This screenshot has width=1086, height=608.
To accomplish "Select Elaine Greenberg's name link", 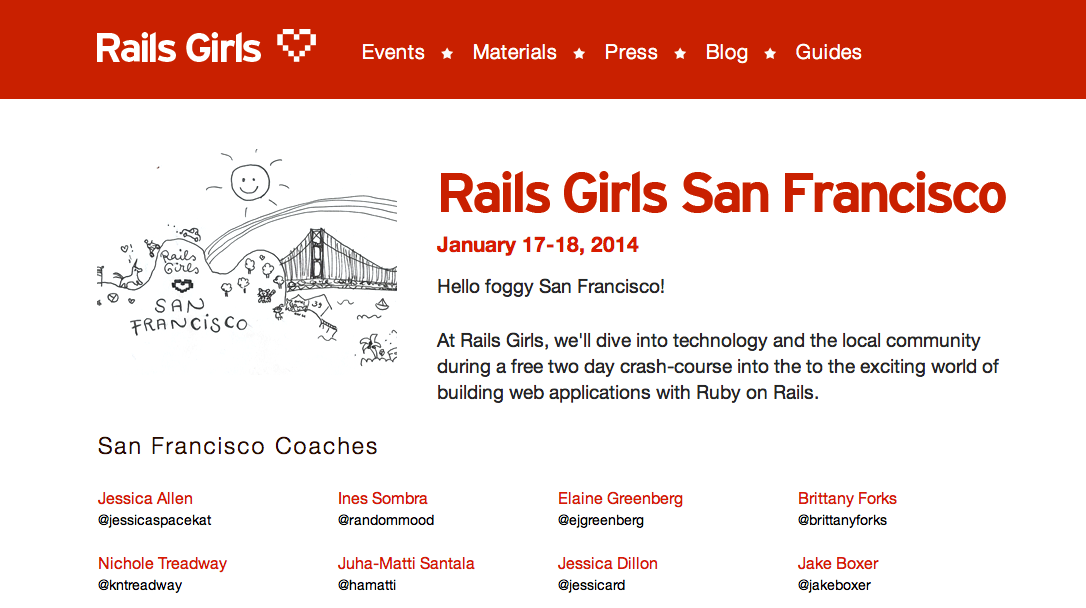I will click(620, 498).
